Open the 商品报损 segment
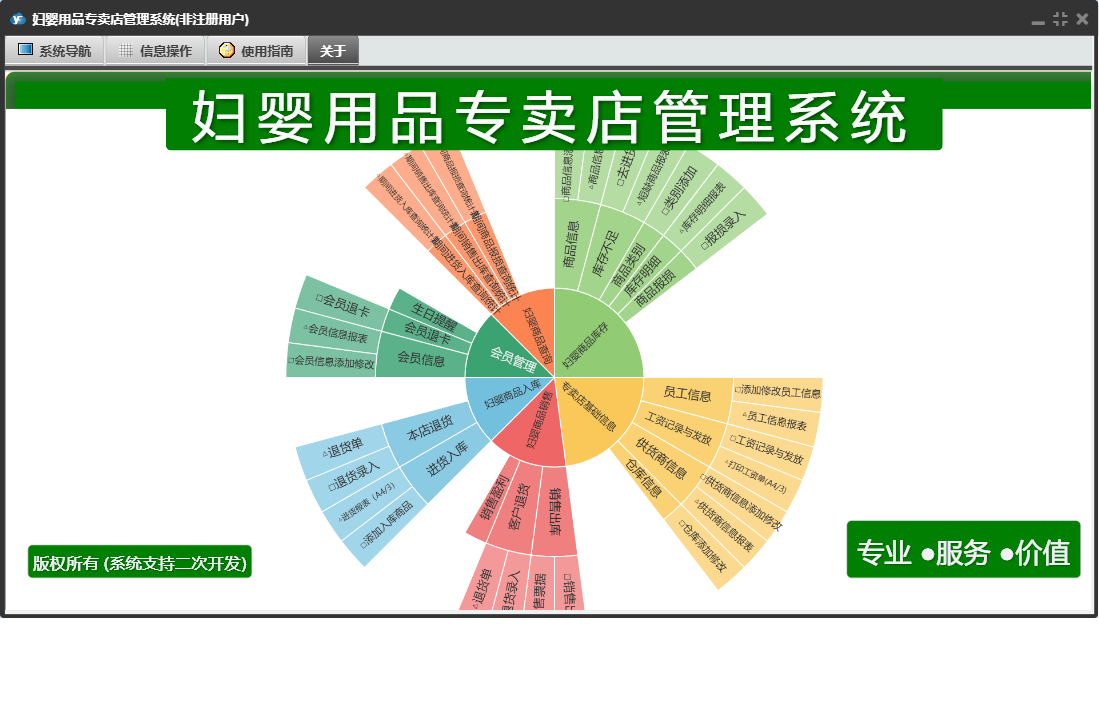 [657, 287]
